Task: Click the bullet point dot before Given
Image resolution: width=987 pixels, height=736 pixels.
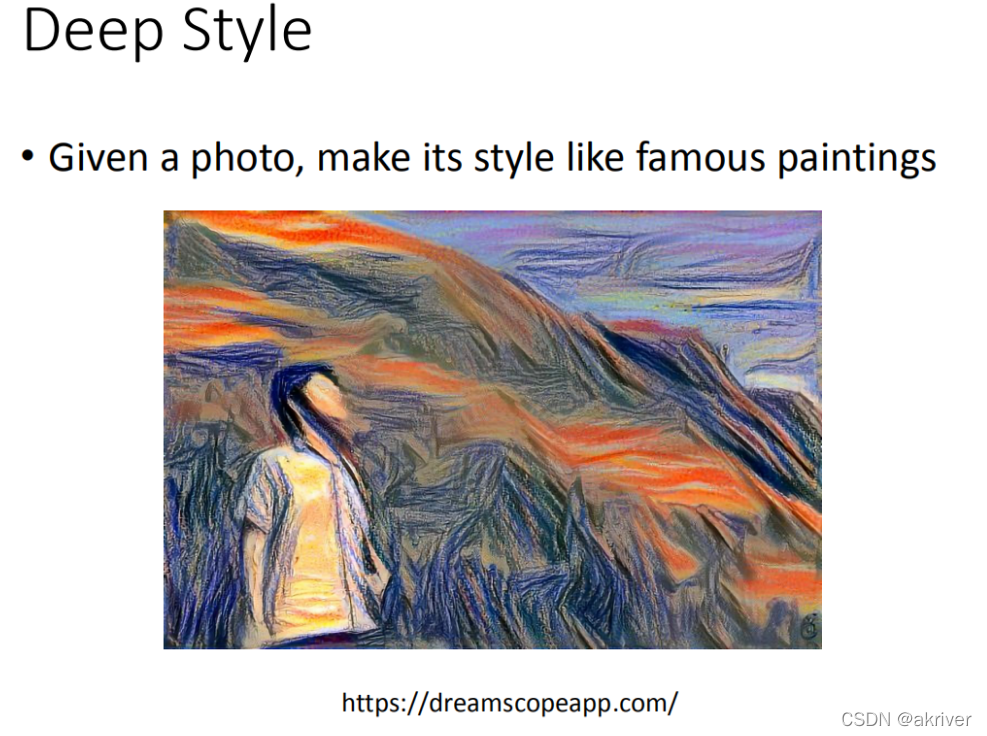Action: tap(27, 156)
